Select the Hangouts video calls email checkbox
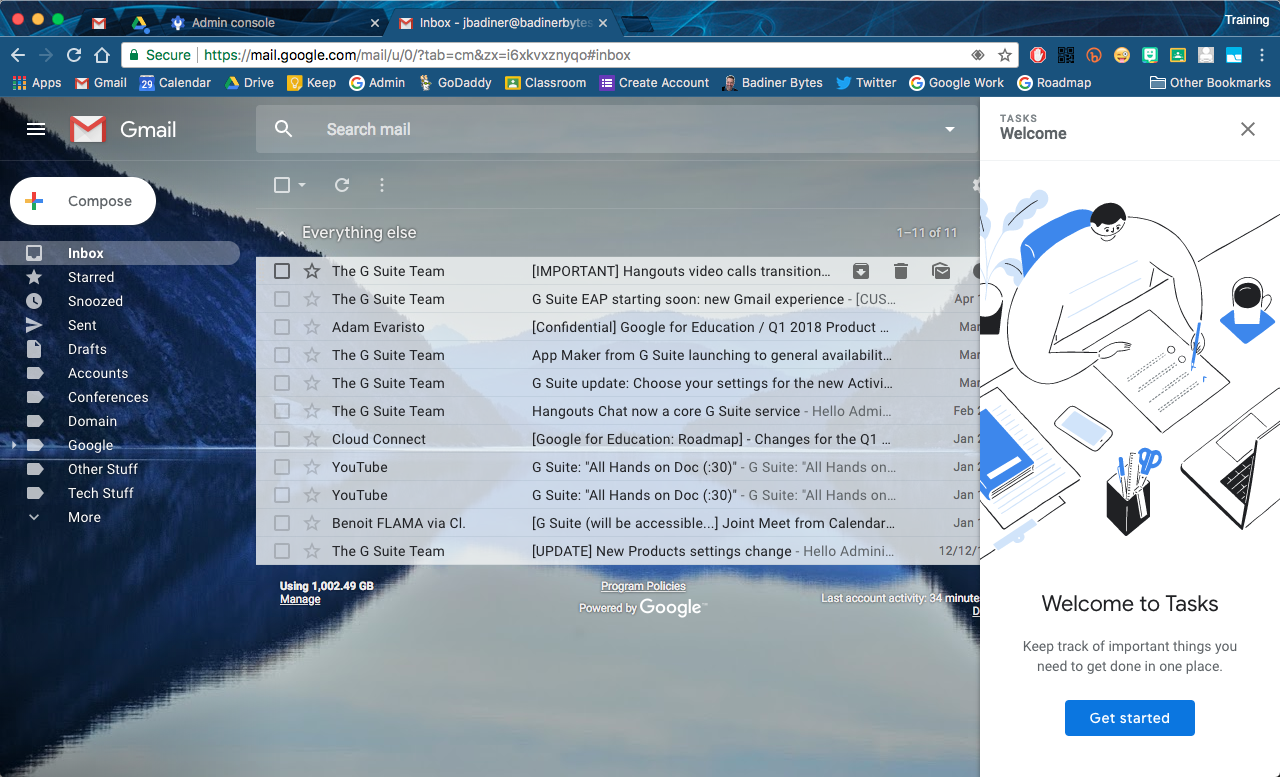 coord(282,271)
